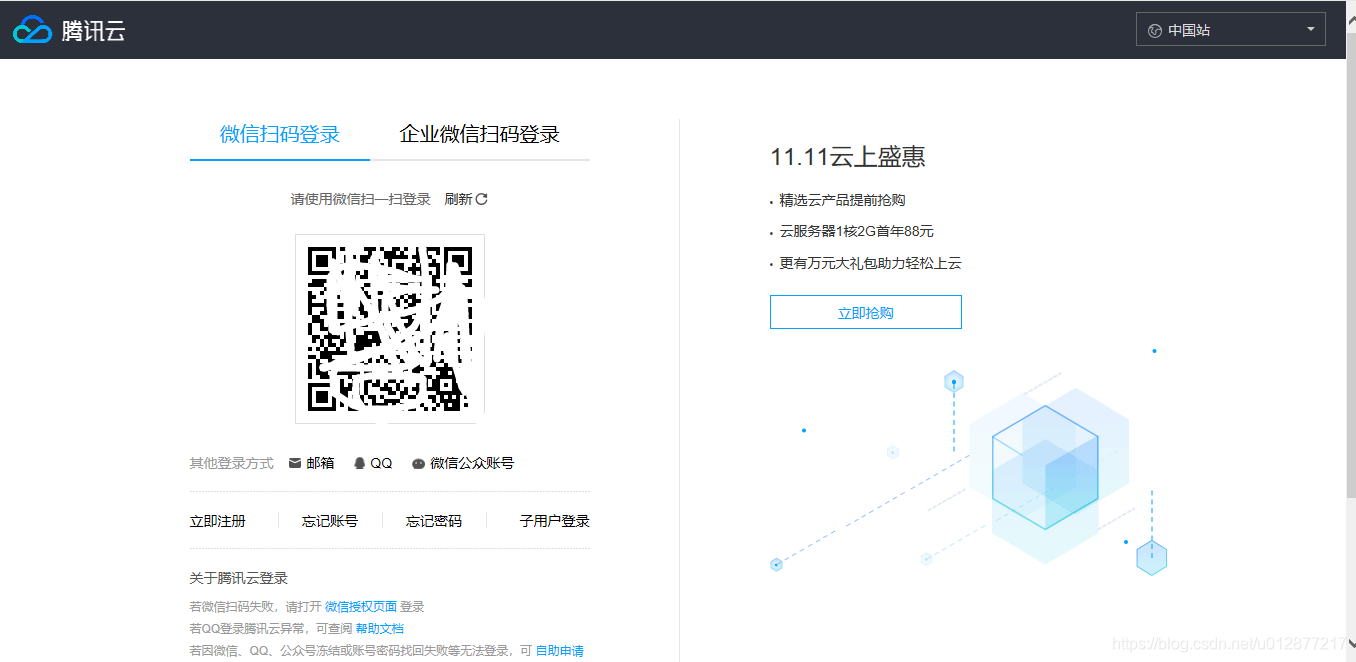Open 忘记账号 link

click(330, 521)
